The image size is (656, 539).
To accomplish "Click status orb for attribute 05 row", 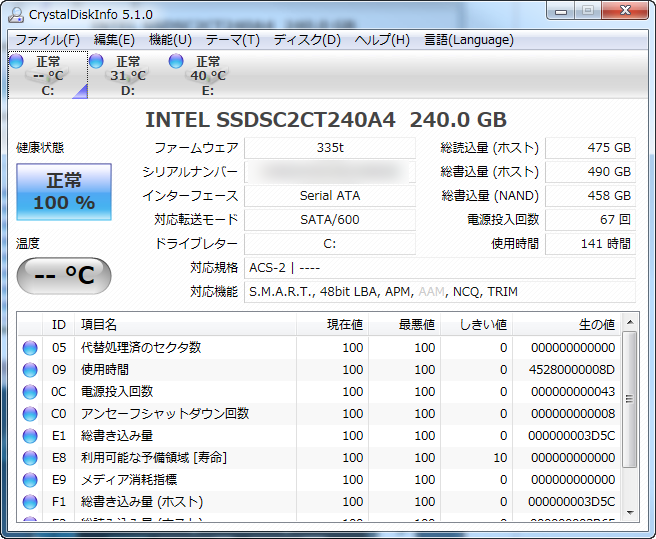I will (30, 347).
